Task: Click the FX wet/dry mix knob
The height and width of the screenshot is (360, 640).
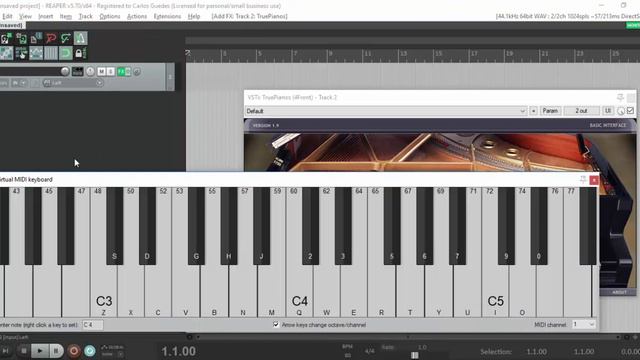Action: pos(621,111)
